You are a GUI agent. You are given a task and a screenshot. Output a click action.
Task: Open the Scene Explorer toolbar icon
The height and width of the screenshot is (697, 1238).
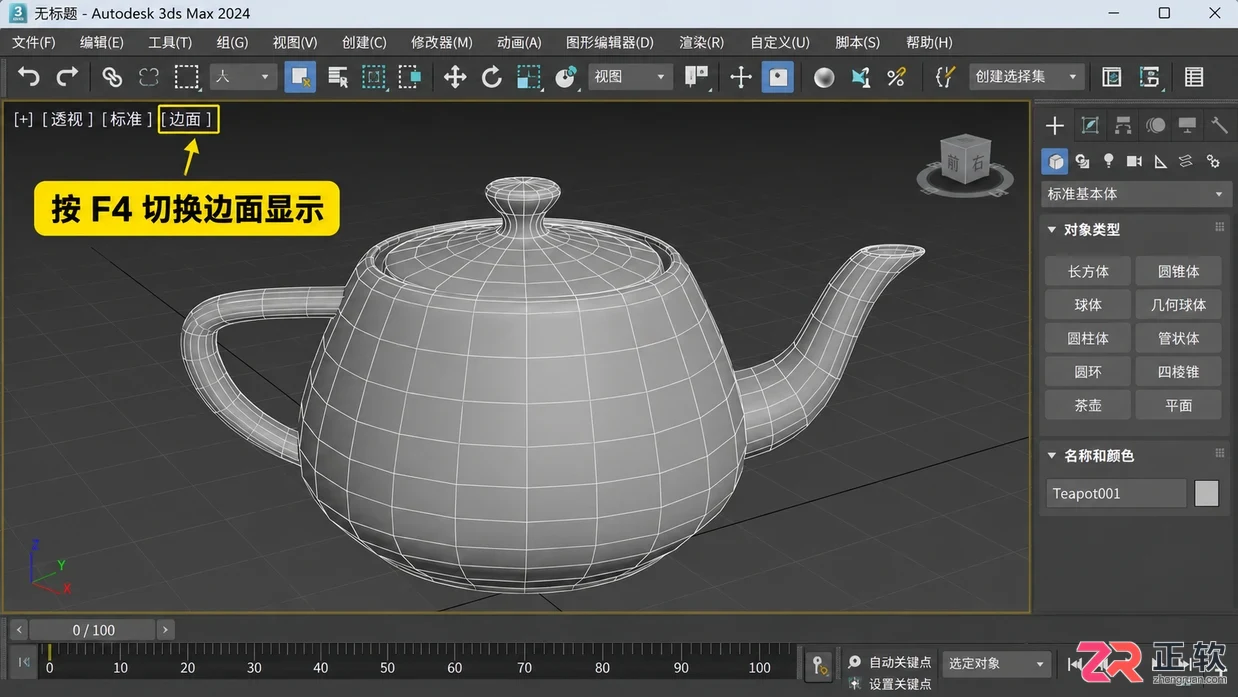pos(1112,77)
